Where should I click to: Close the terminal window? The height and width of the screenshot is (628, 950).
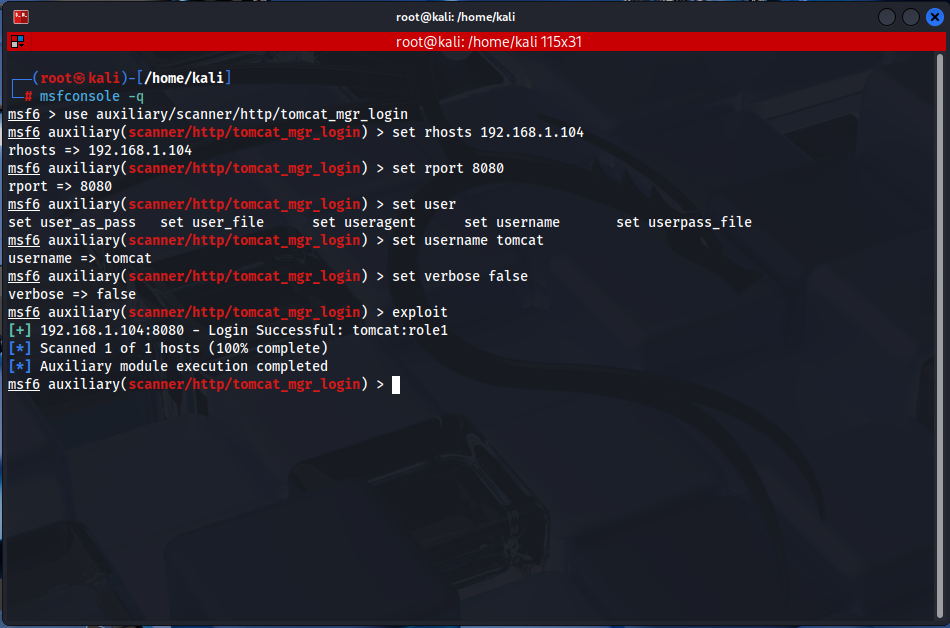coord(935,17)
